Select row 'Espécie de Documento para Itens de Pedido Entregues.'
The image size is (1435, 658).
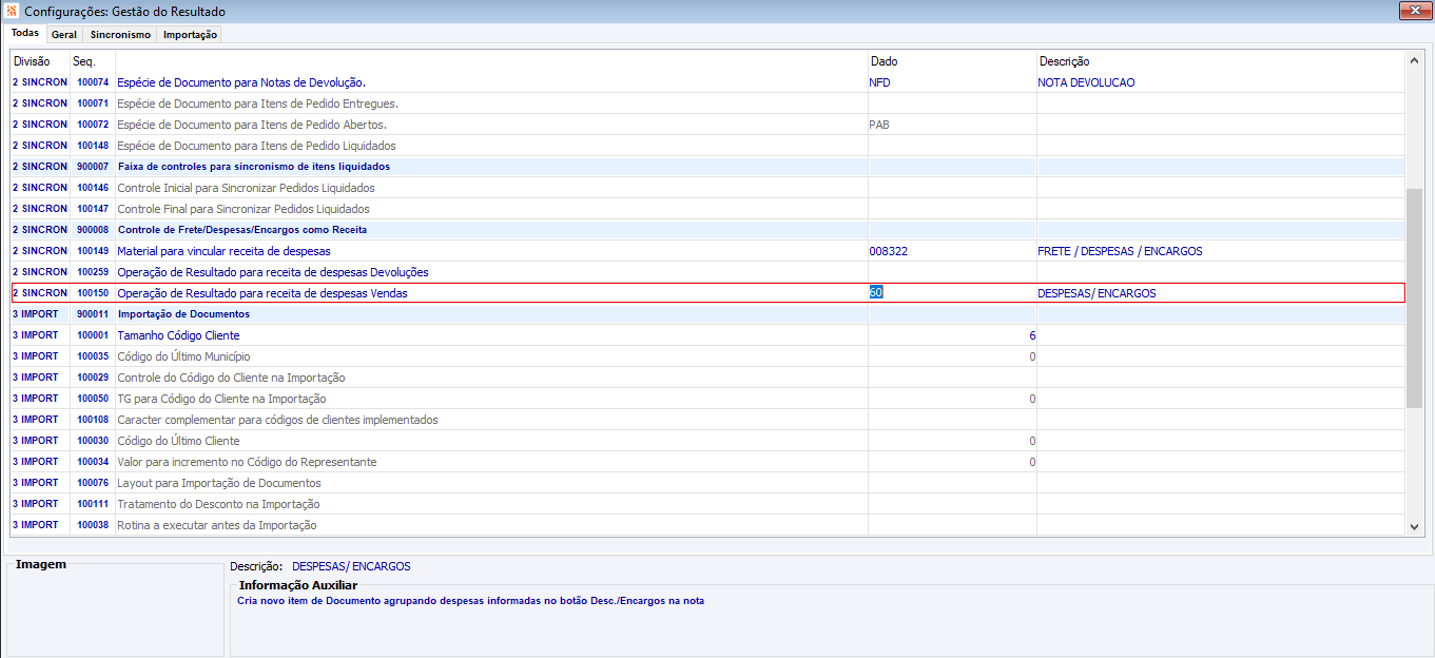[x=707, y=103]
